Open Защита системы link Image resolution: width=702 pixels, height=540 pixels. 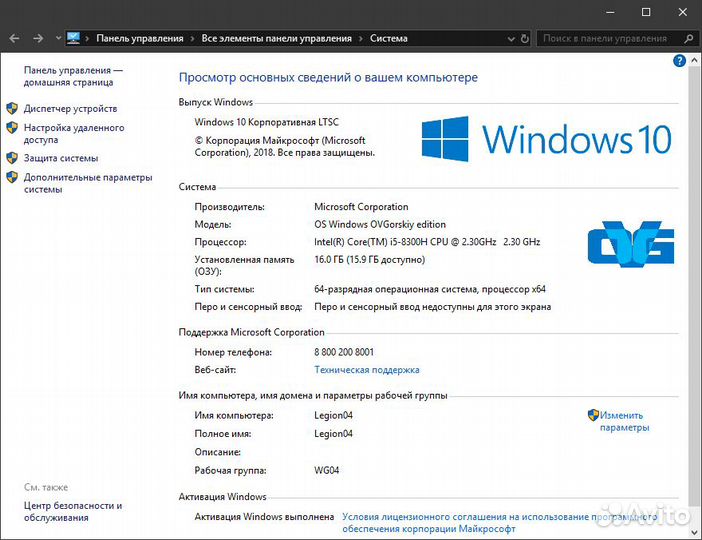(x=61, y=158)
